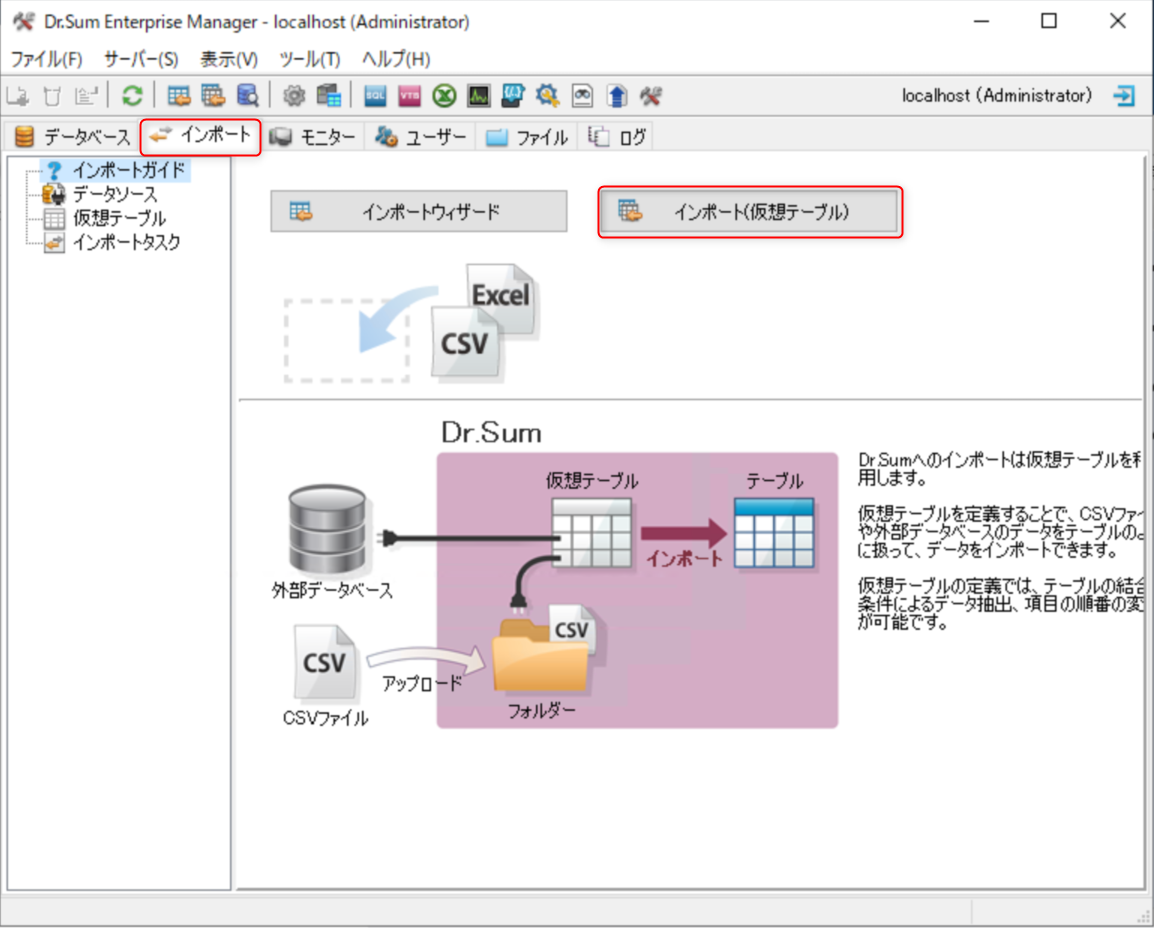Viewport: 1154px width, 928px height.
Task: Click the インポート(仮想テーブル) button
Action: pyautogui.click(x=750, y=212)
